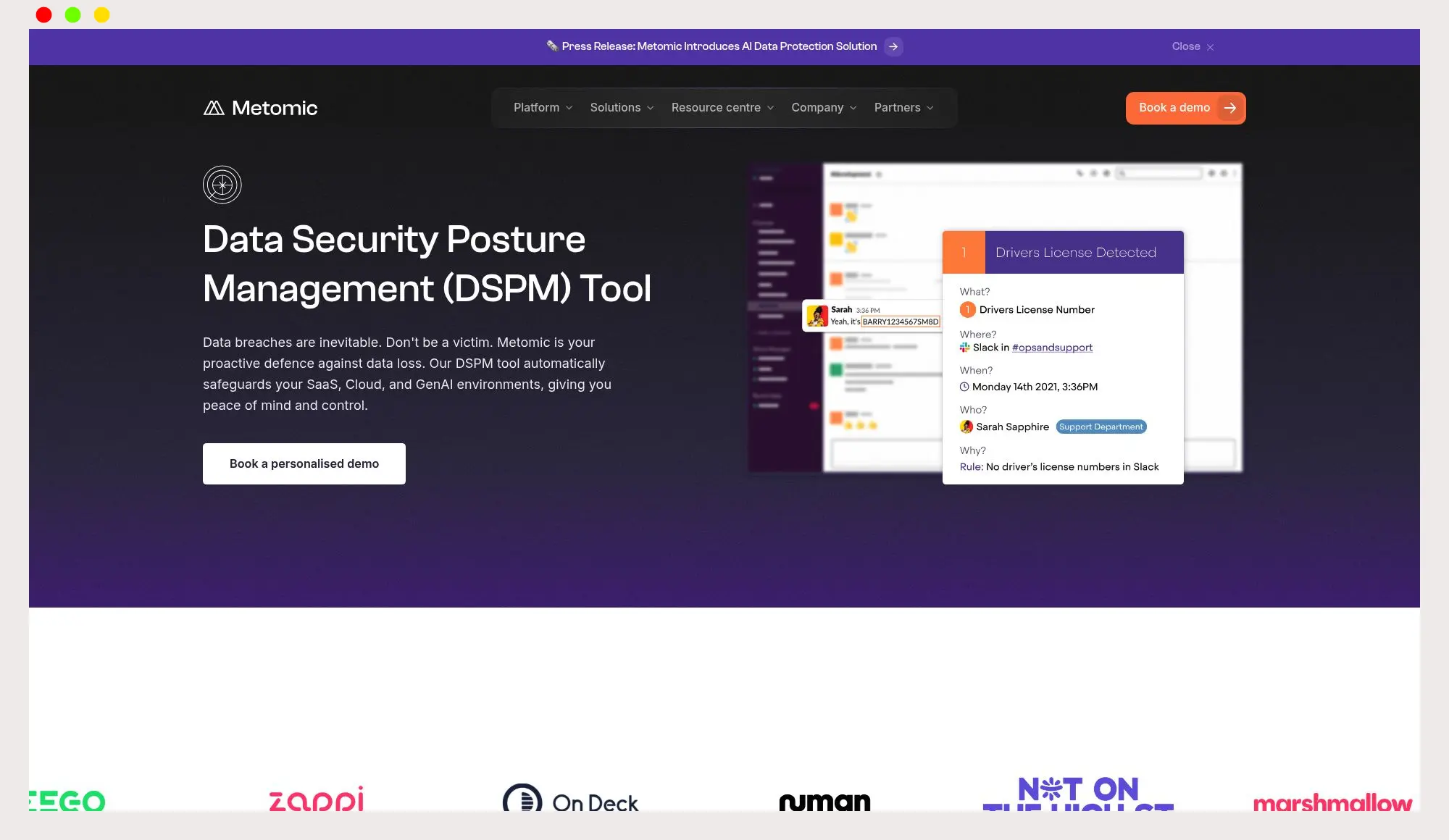This screenshot has width=1449, height=840.
Task: Open the Resource centre dropdown
Action: click(722, 108)
